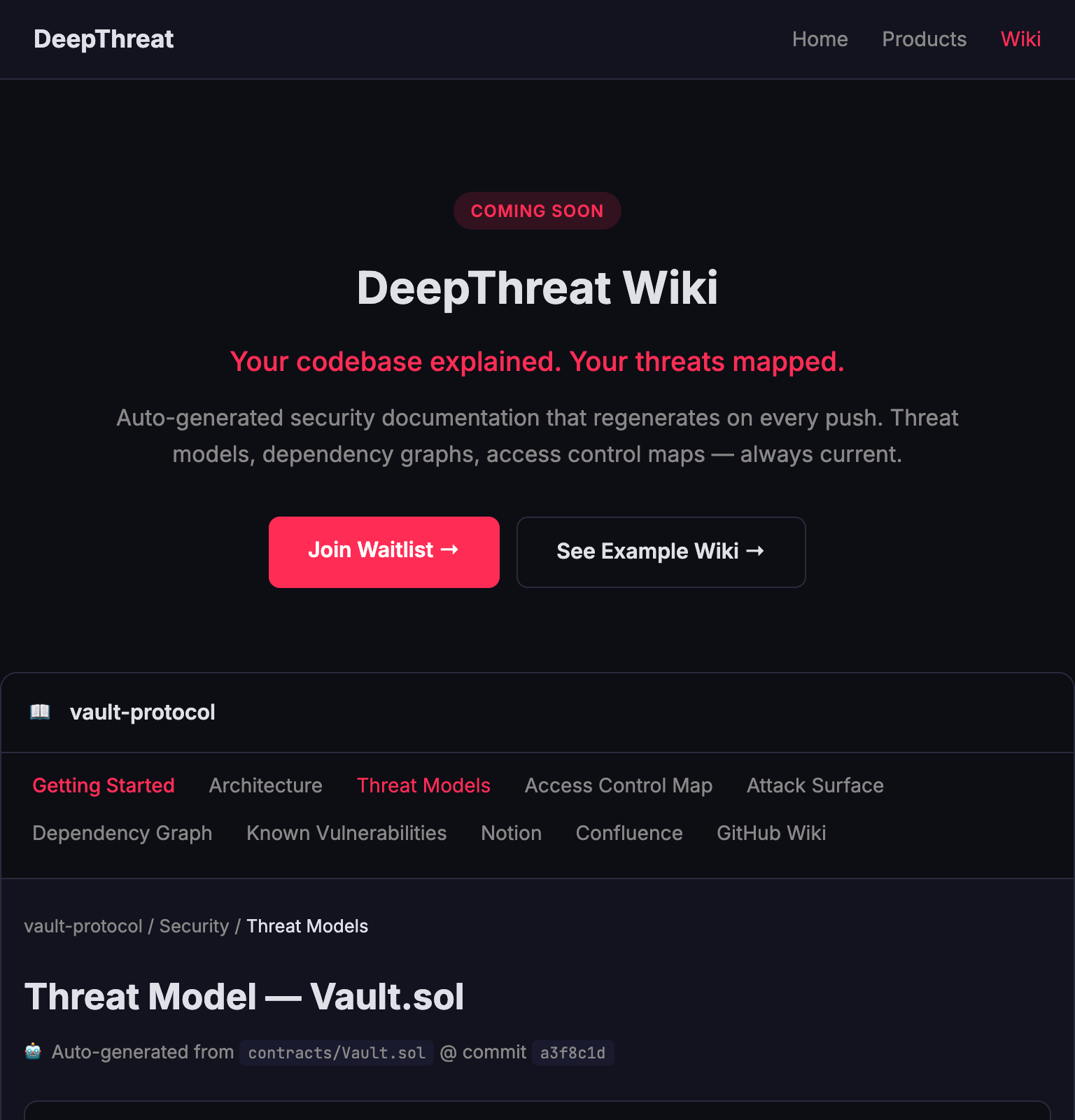Viewport: 1075px width, 1120px height.
Task: Open the Products nav link
Action: coord(924,39)
